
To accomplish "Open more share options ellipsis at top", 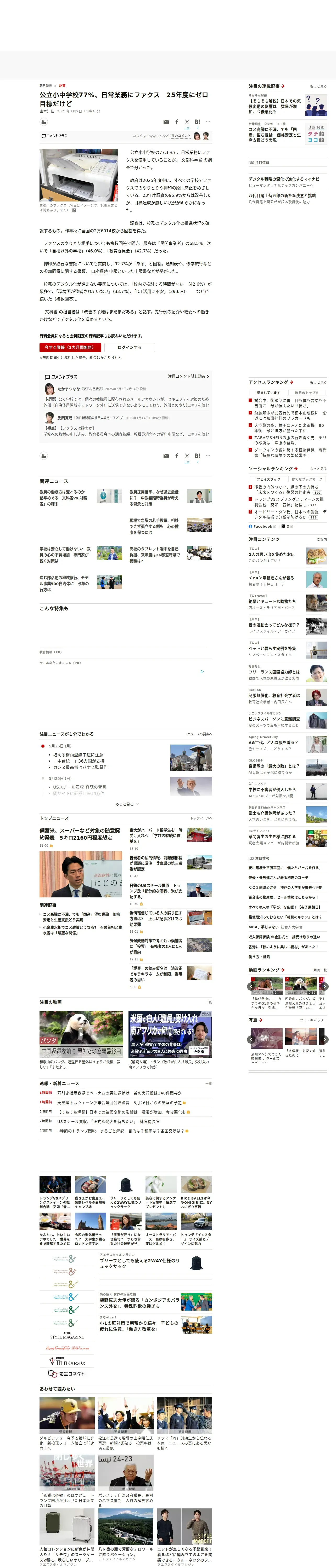I will click(208, 122).
